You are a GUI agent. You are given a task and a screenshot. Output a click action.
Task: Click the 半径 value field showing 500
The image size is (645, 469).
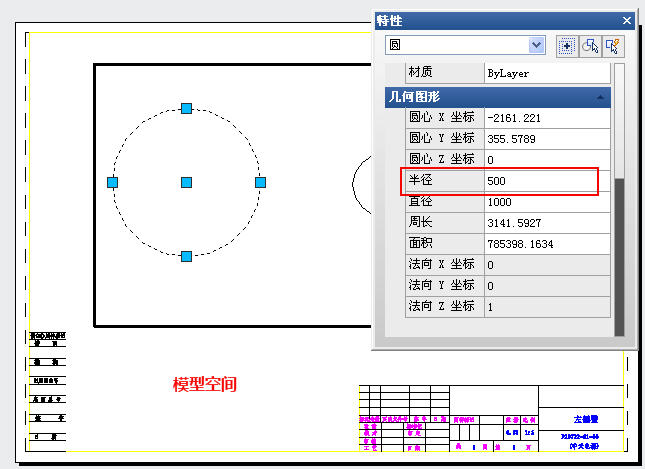click(x=546, y=181)
